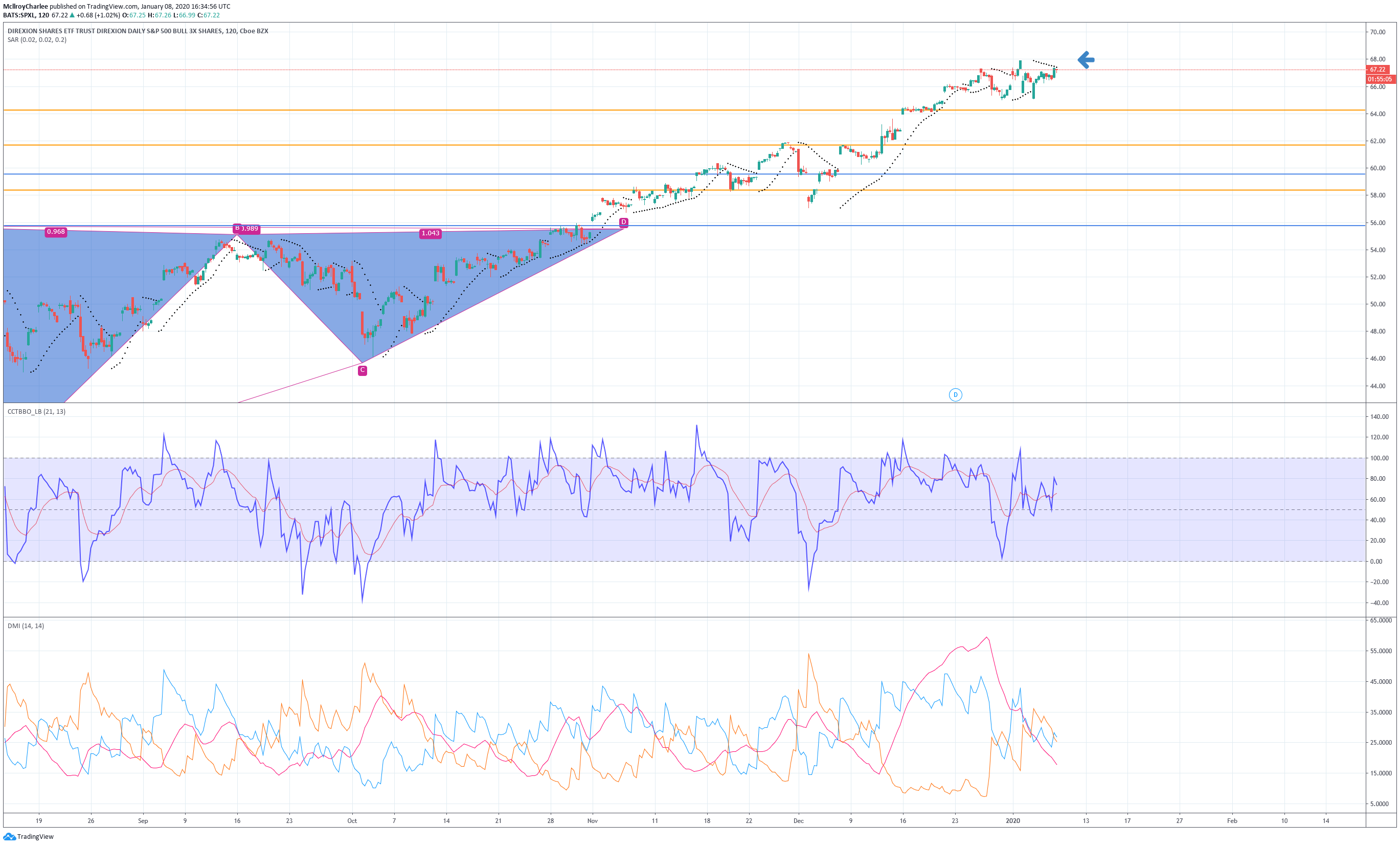This screenshot has width=1400, height=846.
Task: Click the Nov date label on time axis
Action: click(592, 820)
